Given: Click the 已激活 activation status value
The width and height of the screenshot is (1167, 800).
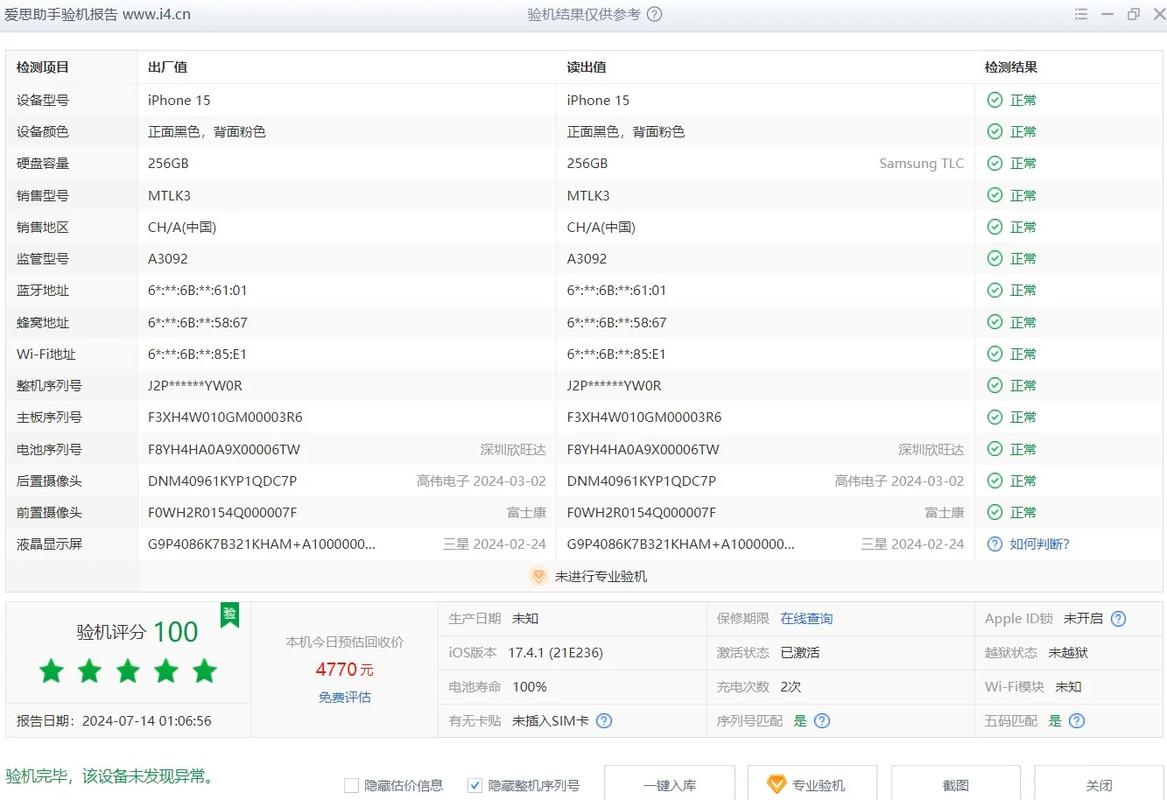Looking at the screenshot, I should [800, 653].
